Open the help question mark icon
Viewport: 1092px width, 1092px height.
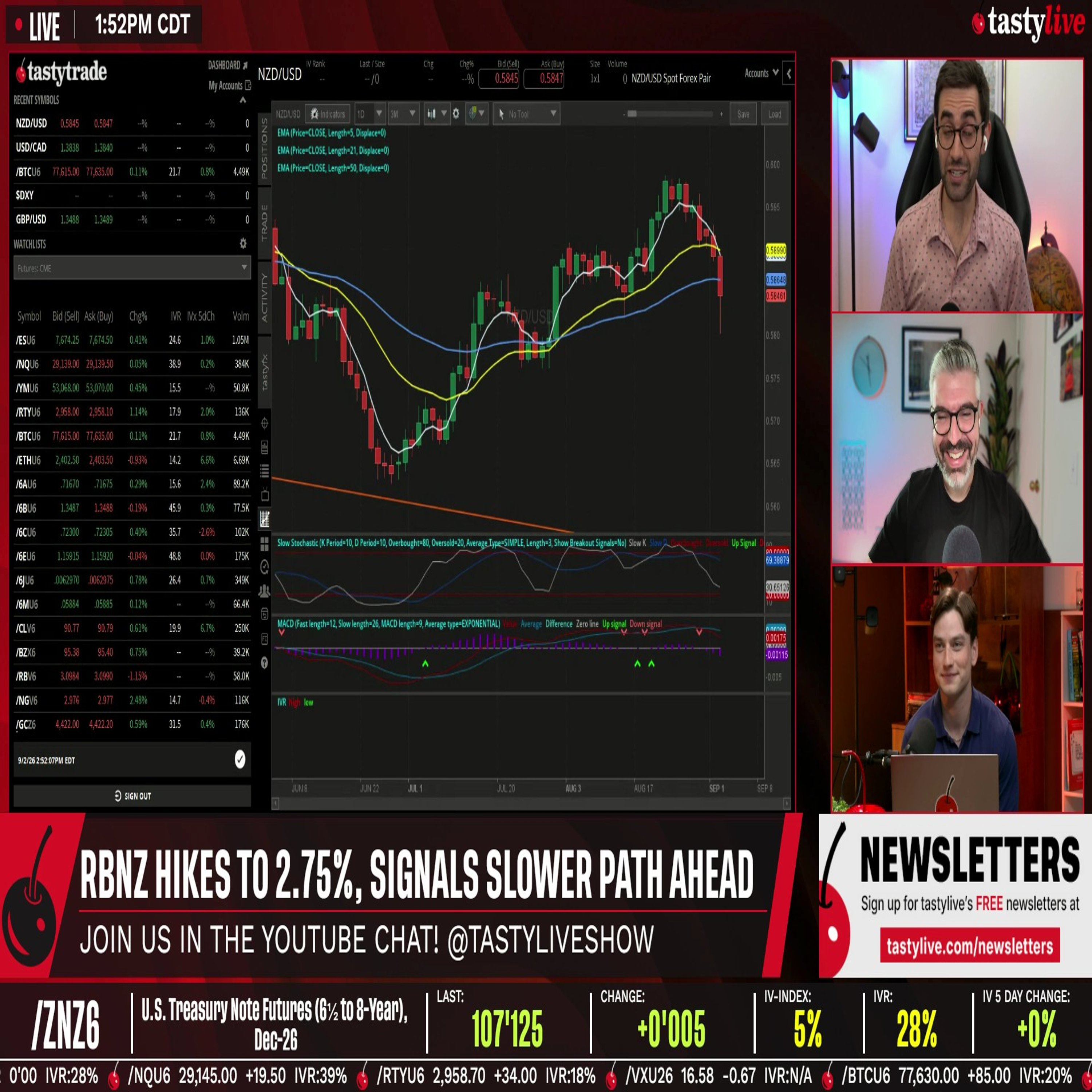pyautogui.click(x=265, y=663)
